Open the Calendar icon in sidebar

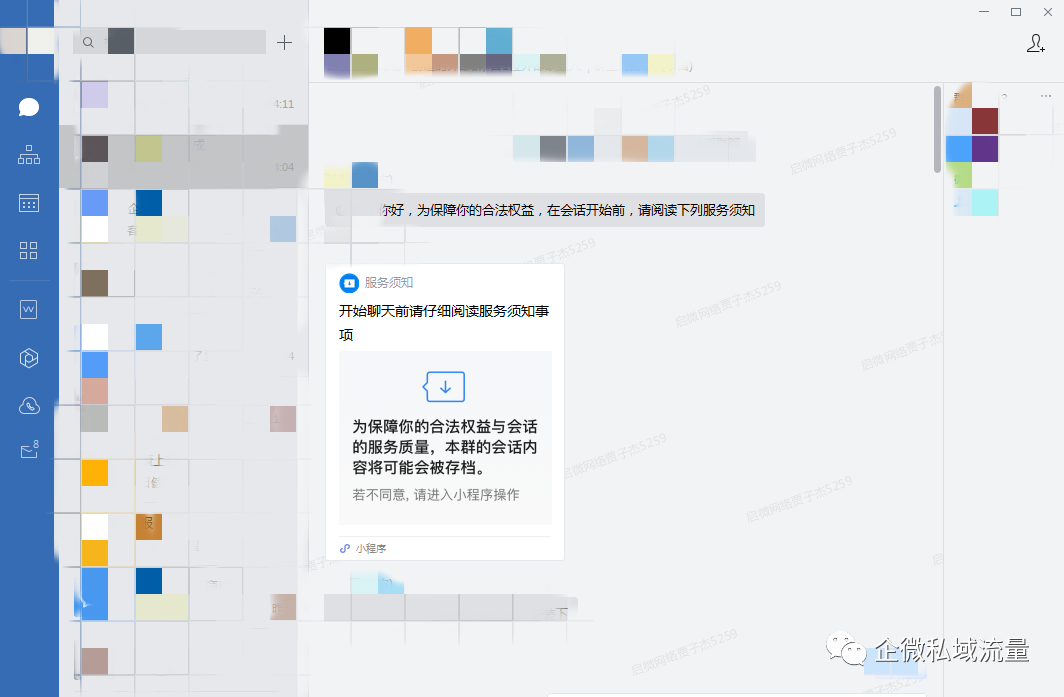point(28,203)
